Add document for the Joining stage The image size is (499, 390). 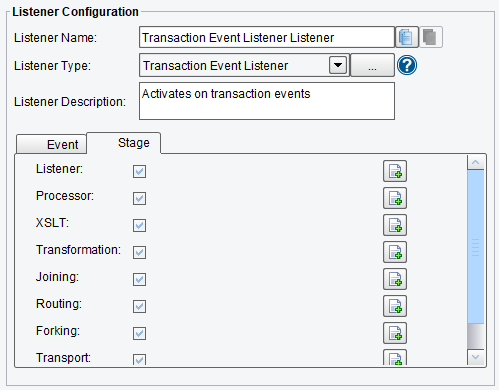395,279
